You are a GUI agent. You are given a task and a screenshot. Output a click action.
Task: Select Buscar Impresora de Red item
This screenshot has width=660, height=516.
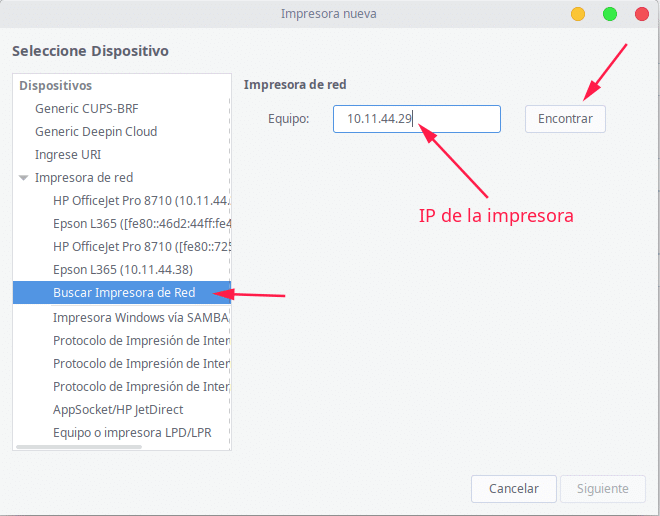(x=124, y=293)
